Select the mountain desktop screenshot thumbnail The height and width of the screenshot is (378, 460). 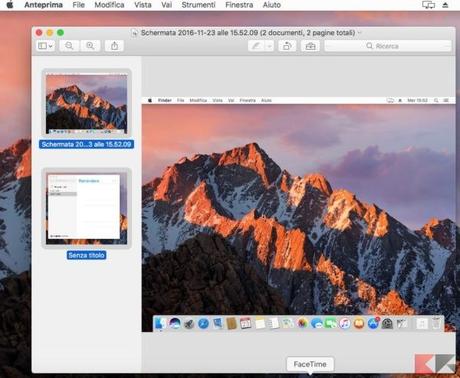point(86,104)
